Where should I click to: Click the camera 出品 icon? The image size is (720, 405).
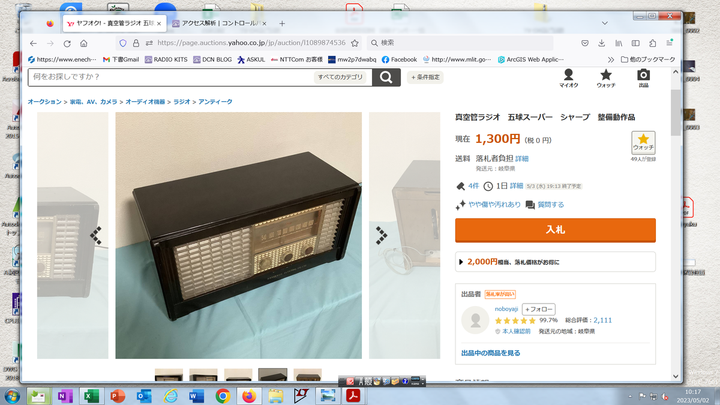point(643,78)
